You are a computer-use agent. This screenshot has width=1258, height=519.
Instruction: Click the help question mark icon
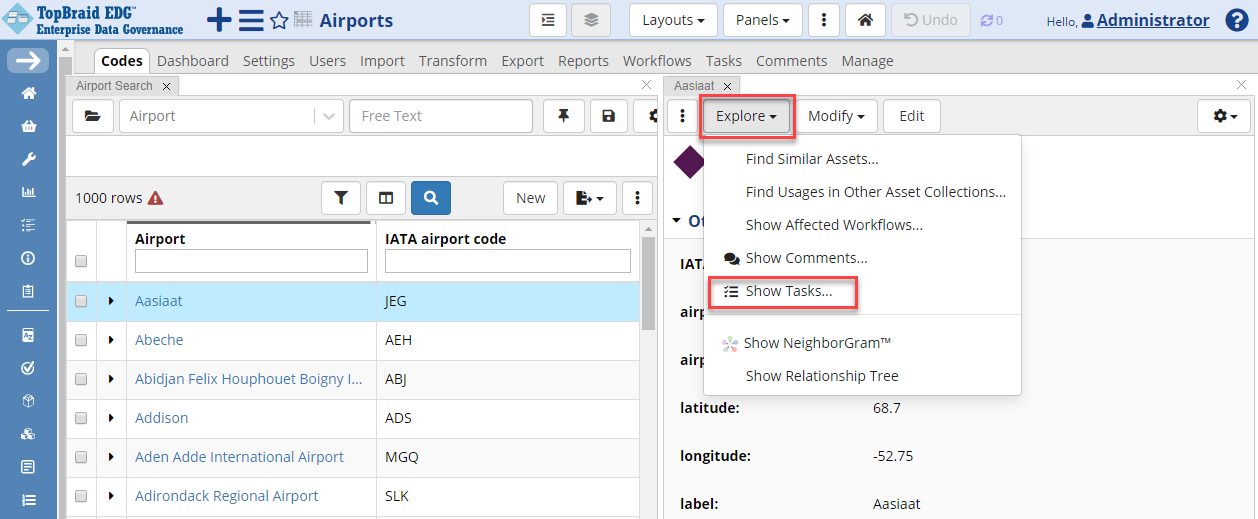point(1236,20)
